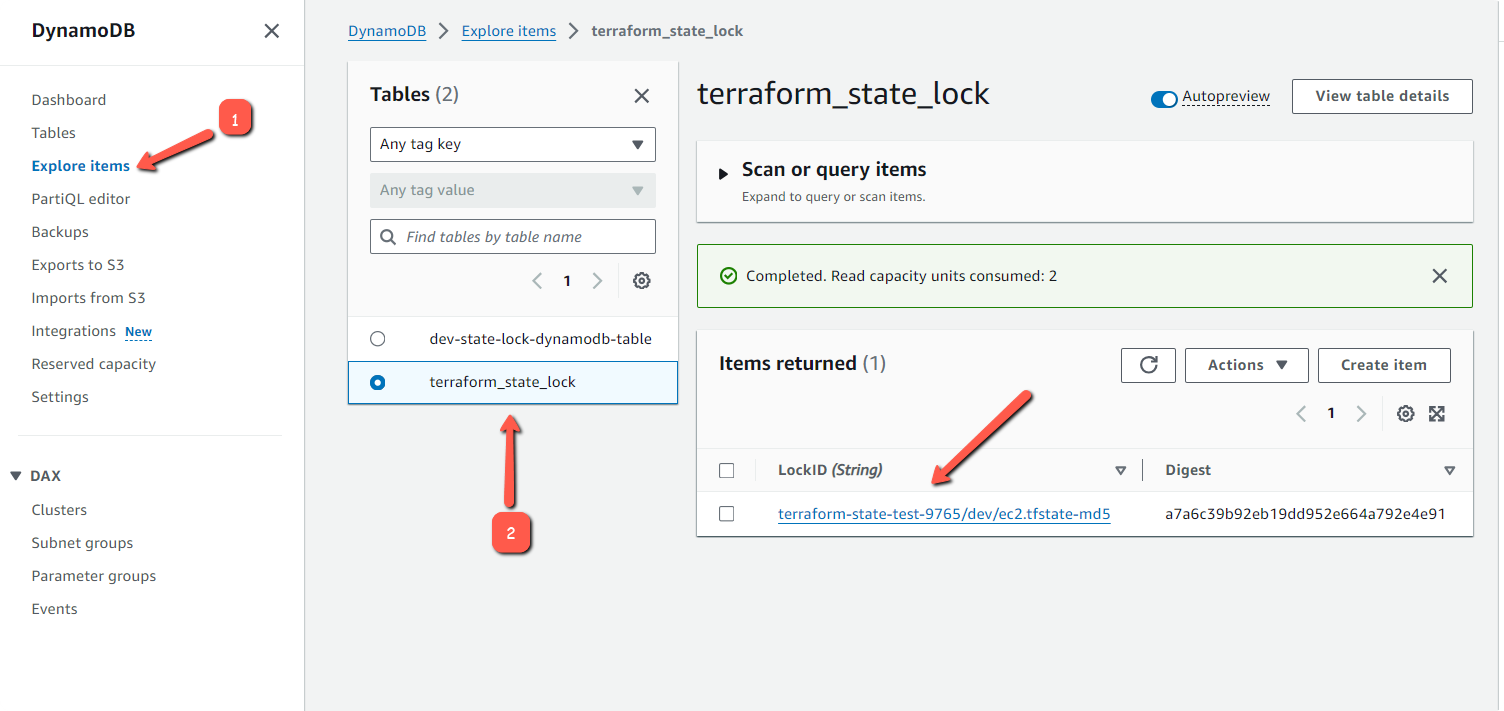Open the tables list settings gear
Screen dimensions: 1504x711
[641, 281]
